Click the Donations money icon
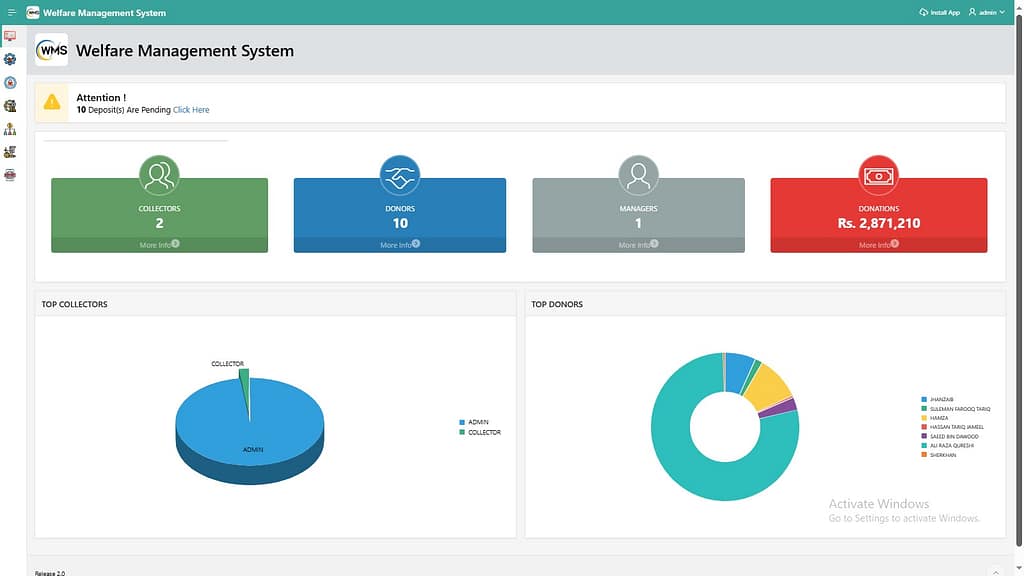1024x576 pixels. pyautogui.click(x=878, y=175)
